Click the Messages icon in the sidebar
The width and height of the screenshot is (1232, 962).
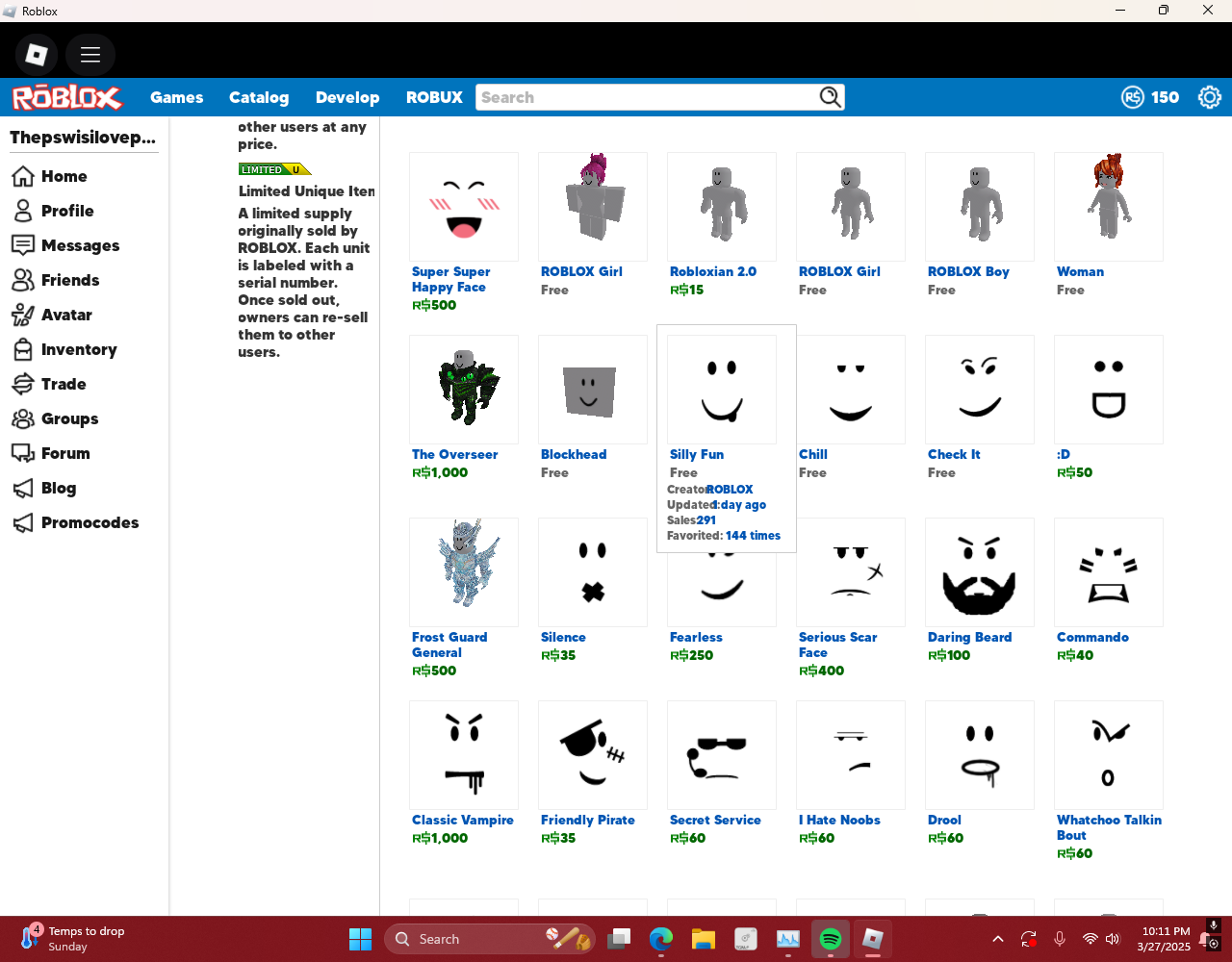(23, 245)
